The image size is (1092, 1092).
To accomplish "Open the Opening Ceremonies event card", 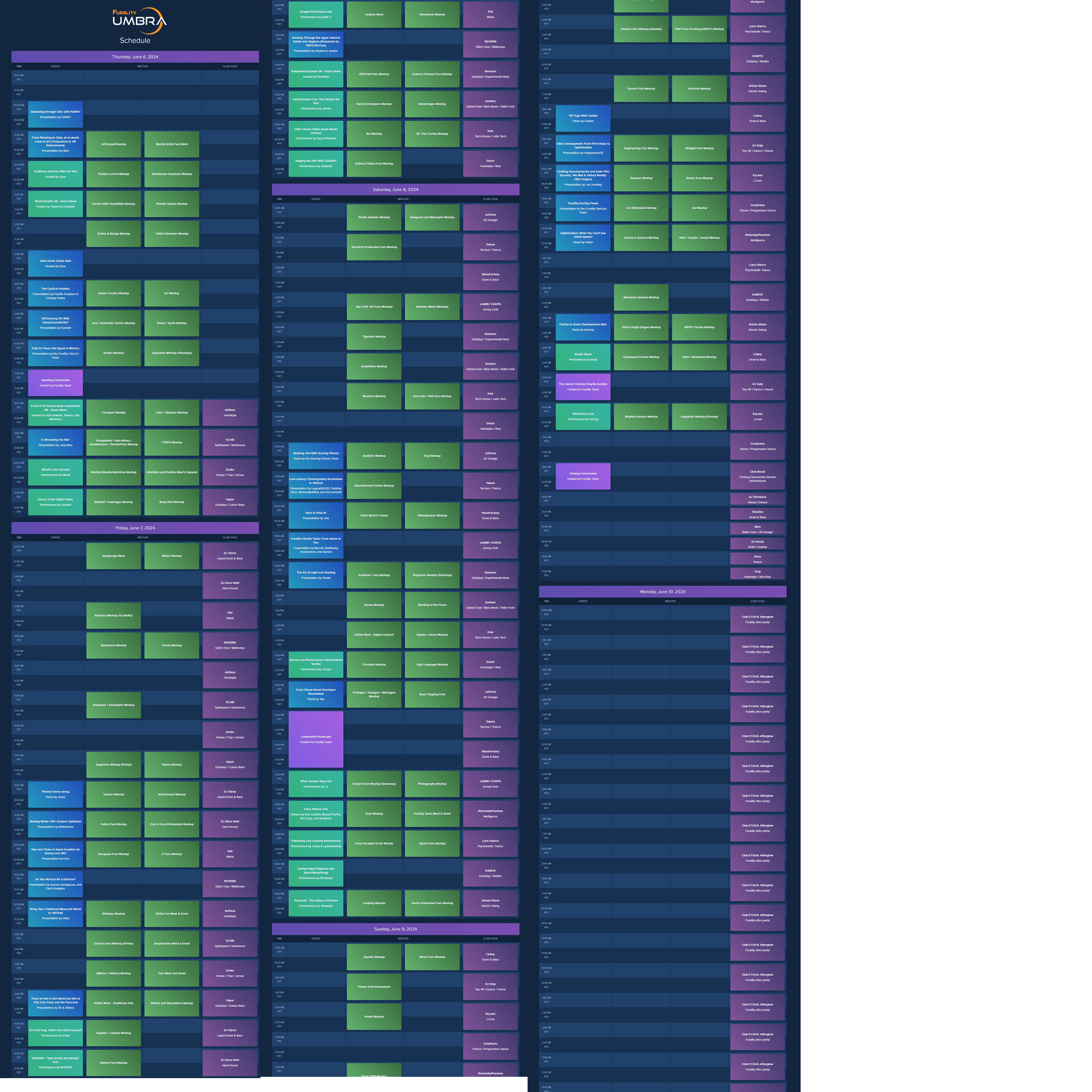I will [x=55, y=383].
